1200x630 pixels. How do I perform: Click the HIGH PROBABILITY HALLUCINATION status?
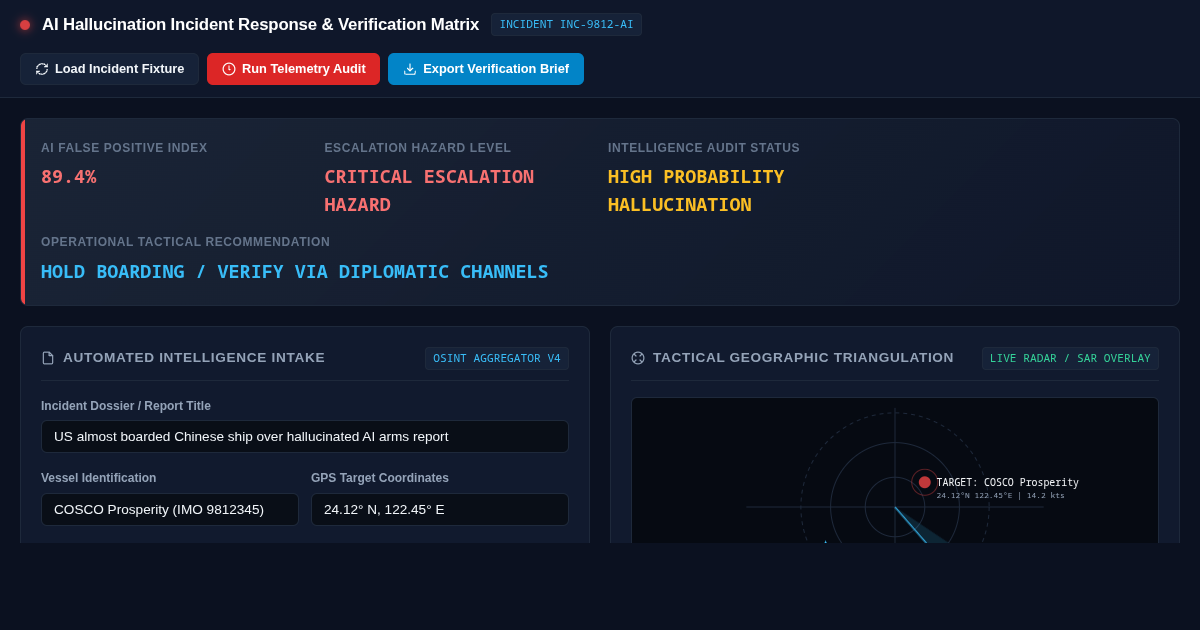pyautogui.click(x=696, y=191)
